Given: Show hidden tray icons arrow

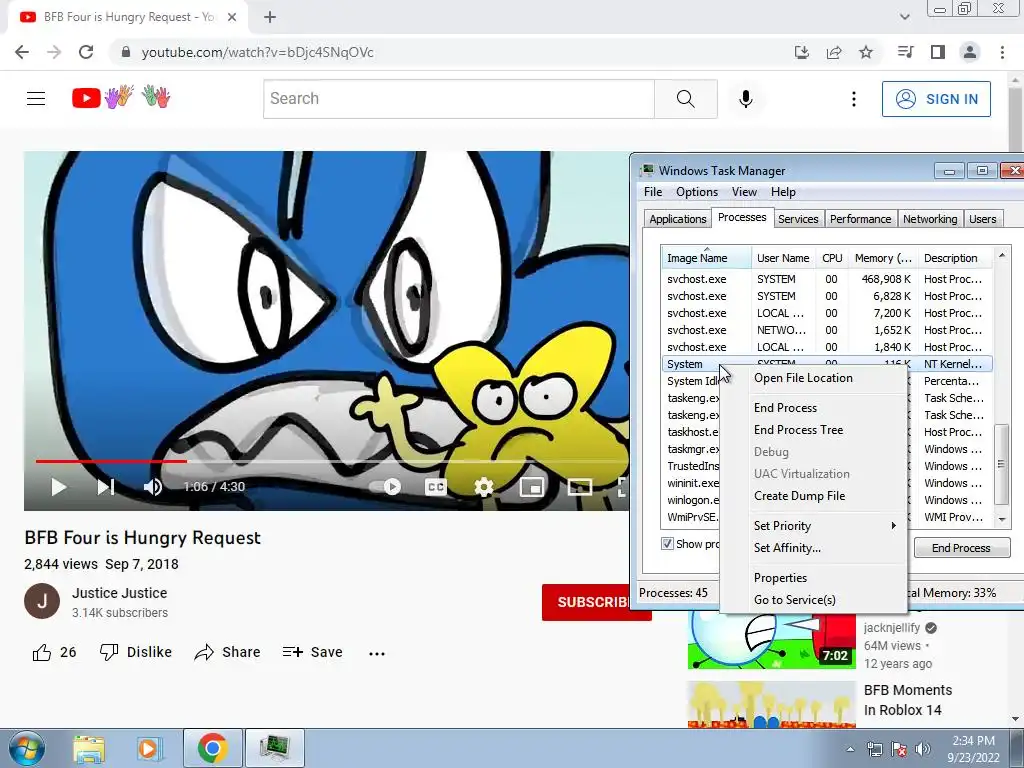Looking at the screenshot, I should coord(850,749).
